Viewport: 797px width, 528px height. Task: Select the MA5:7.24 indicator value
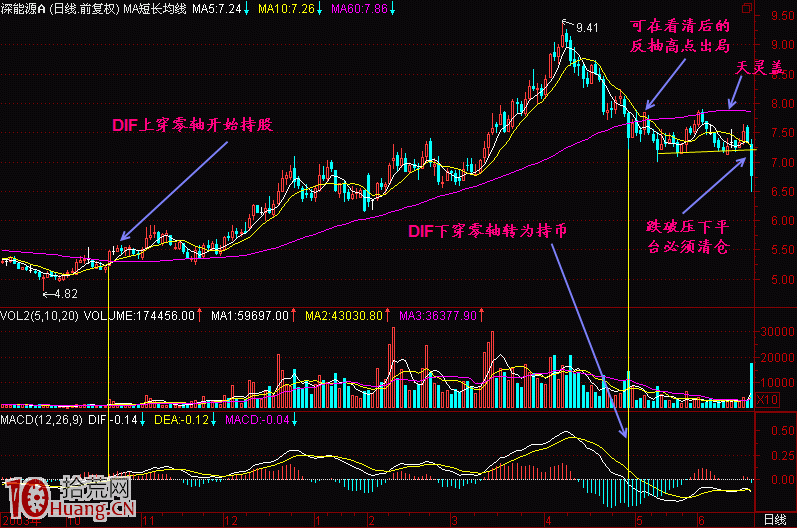(x=217, y=9)
